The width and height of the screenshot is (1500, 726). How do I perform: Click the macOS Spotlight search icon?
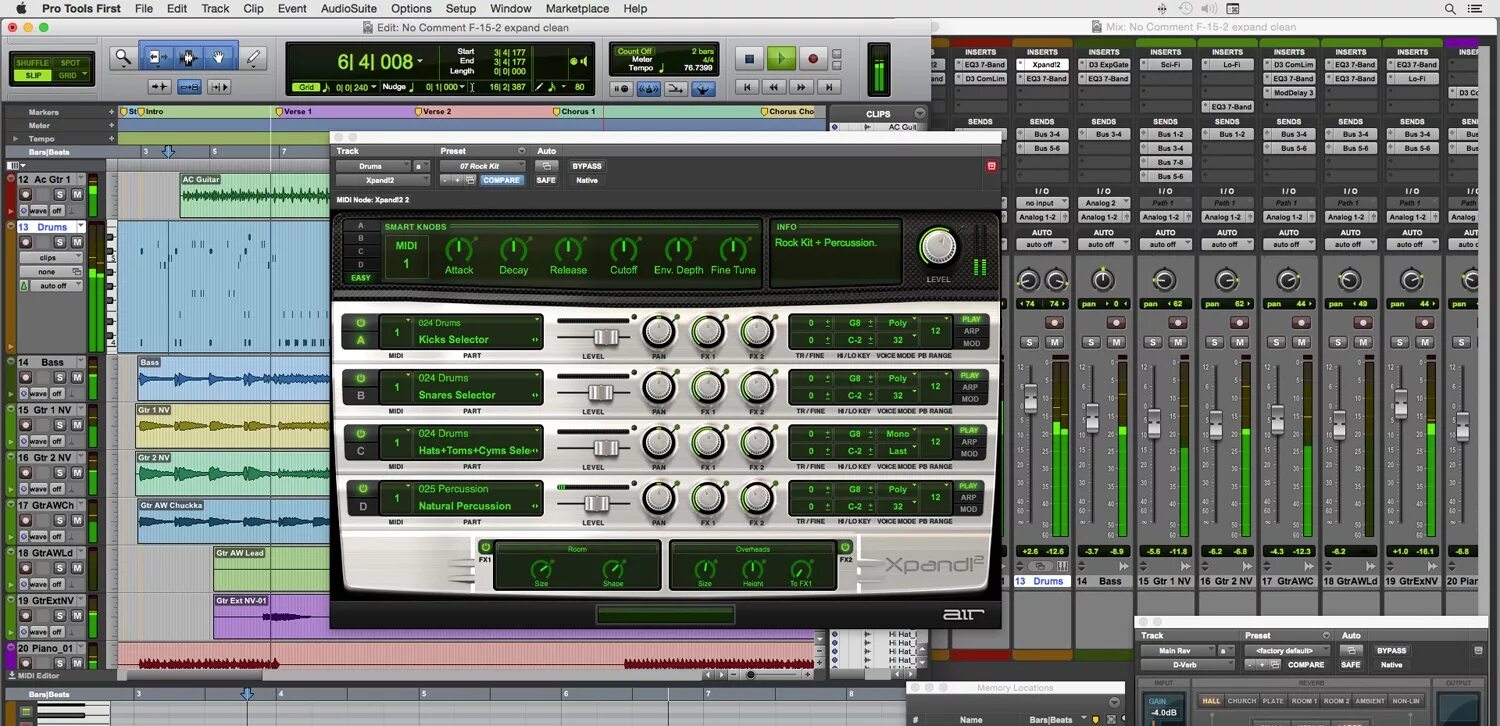click(1451, 8)
